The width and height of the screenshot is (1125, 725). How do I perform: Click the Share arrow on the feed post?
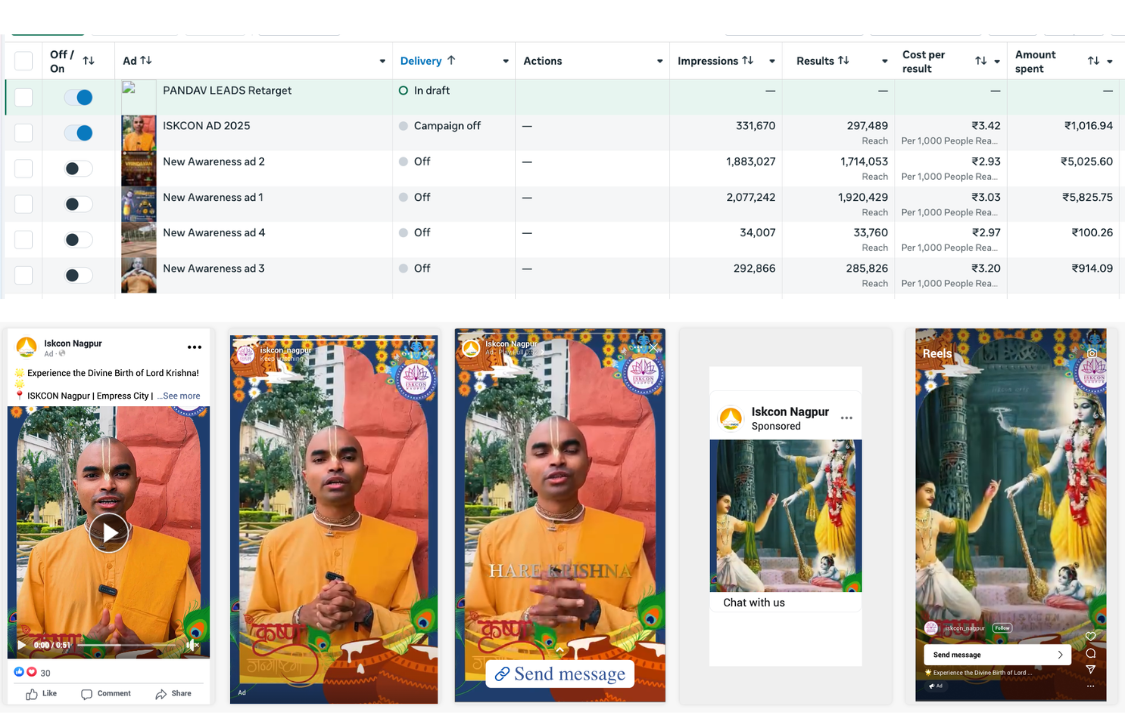pyautogui.click(x=161, y=693)
